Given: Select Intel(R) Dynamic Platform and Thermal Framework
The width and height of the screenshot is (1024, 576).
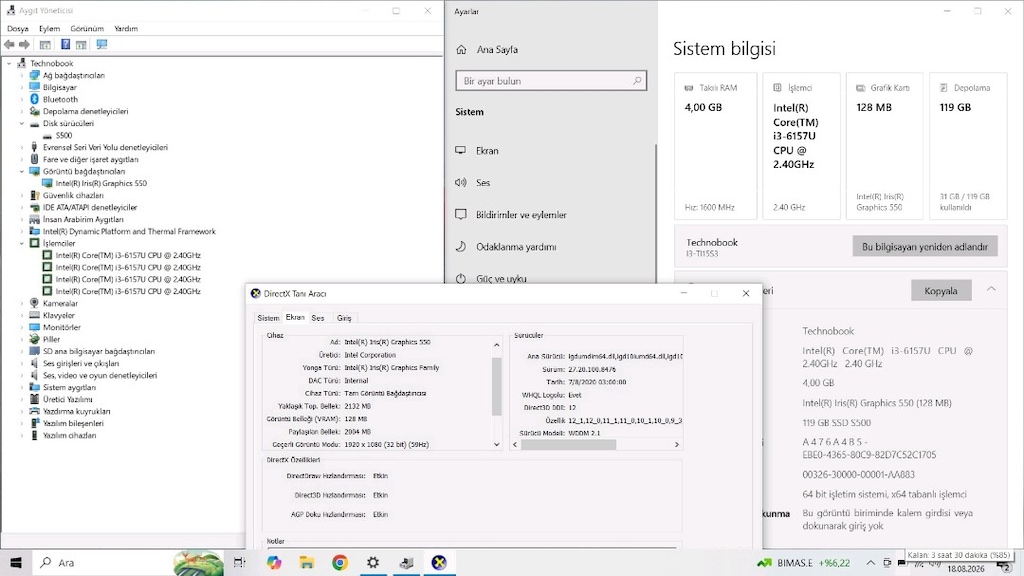Looking at the screenshot, I should (x=129, y=231).
